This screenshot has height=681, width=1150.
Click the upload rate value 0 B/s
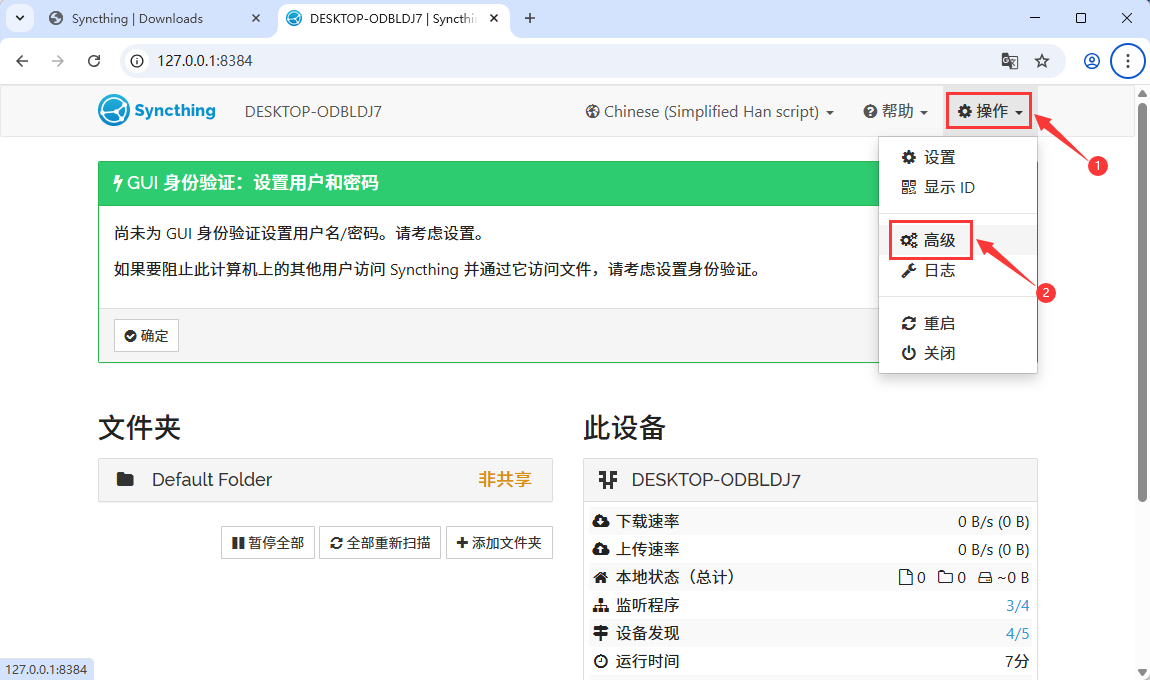[x=994, y=550]
